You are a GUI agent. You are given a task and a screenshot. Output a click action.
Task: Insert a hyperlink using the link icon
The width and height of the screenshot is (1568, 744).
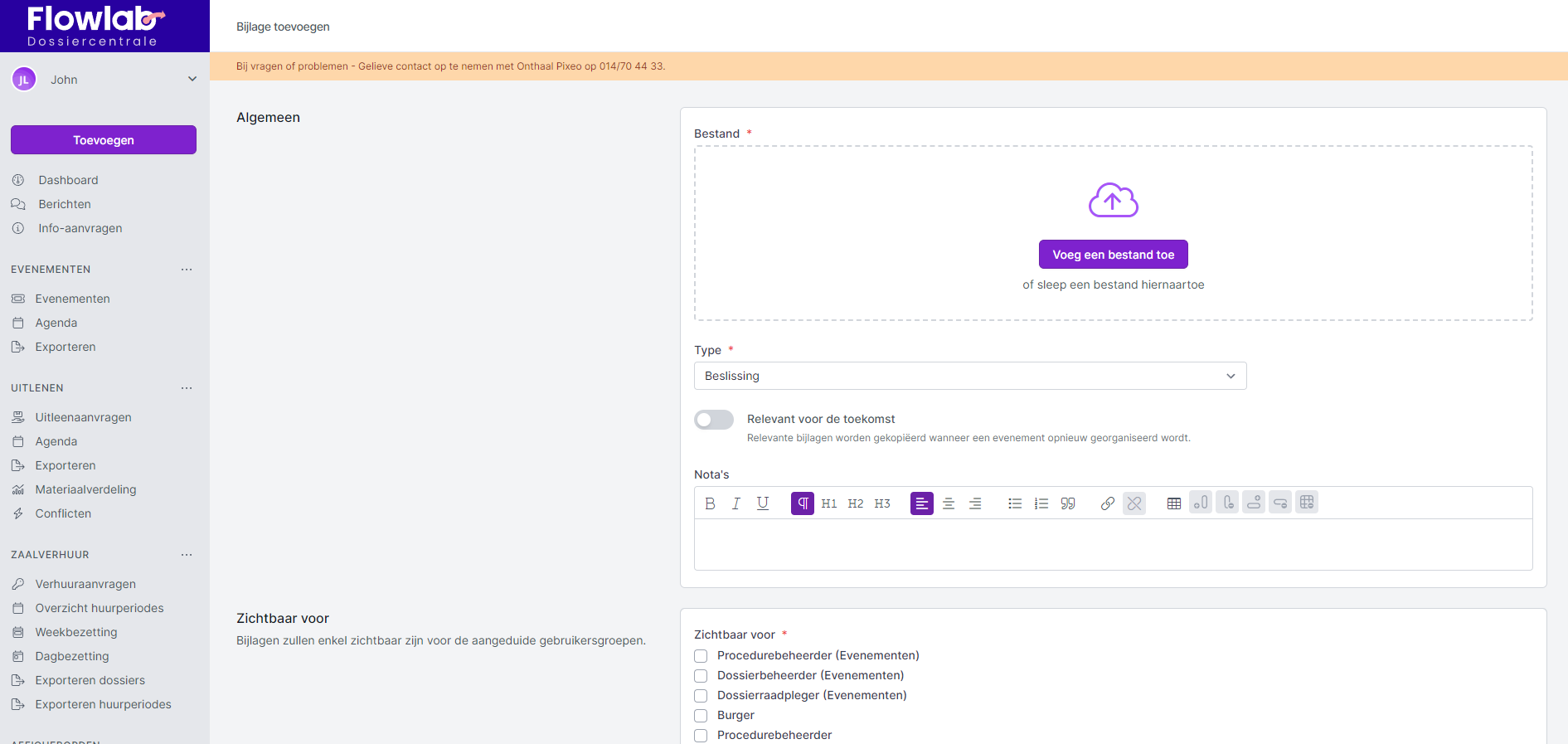pyautogui.click(x=1107, y=503)
